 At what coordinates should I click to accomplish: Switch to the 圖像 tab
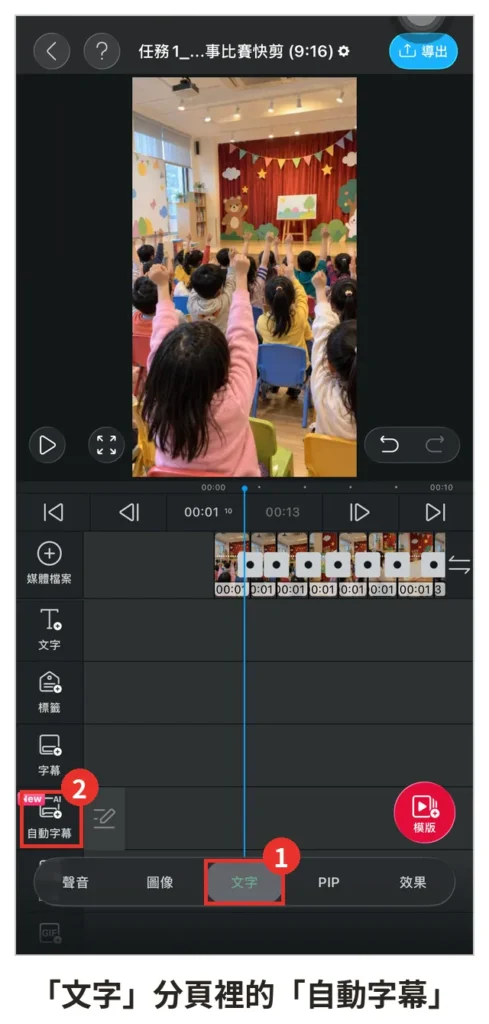click(x=160, y=882)
